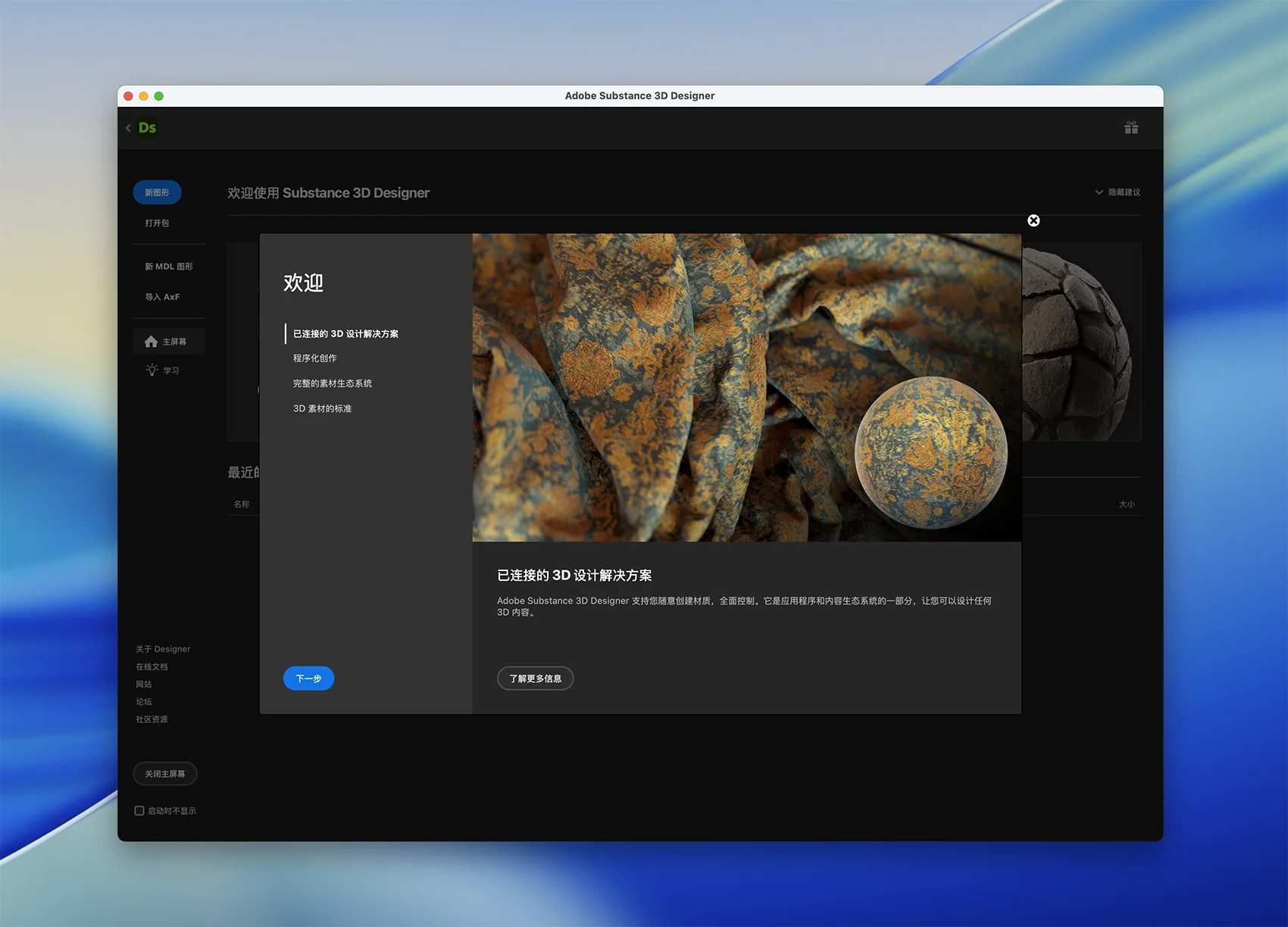Click the lightbulb 学习 icon
1288x927 pixels.
(x=152, y=370)
